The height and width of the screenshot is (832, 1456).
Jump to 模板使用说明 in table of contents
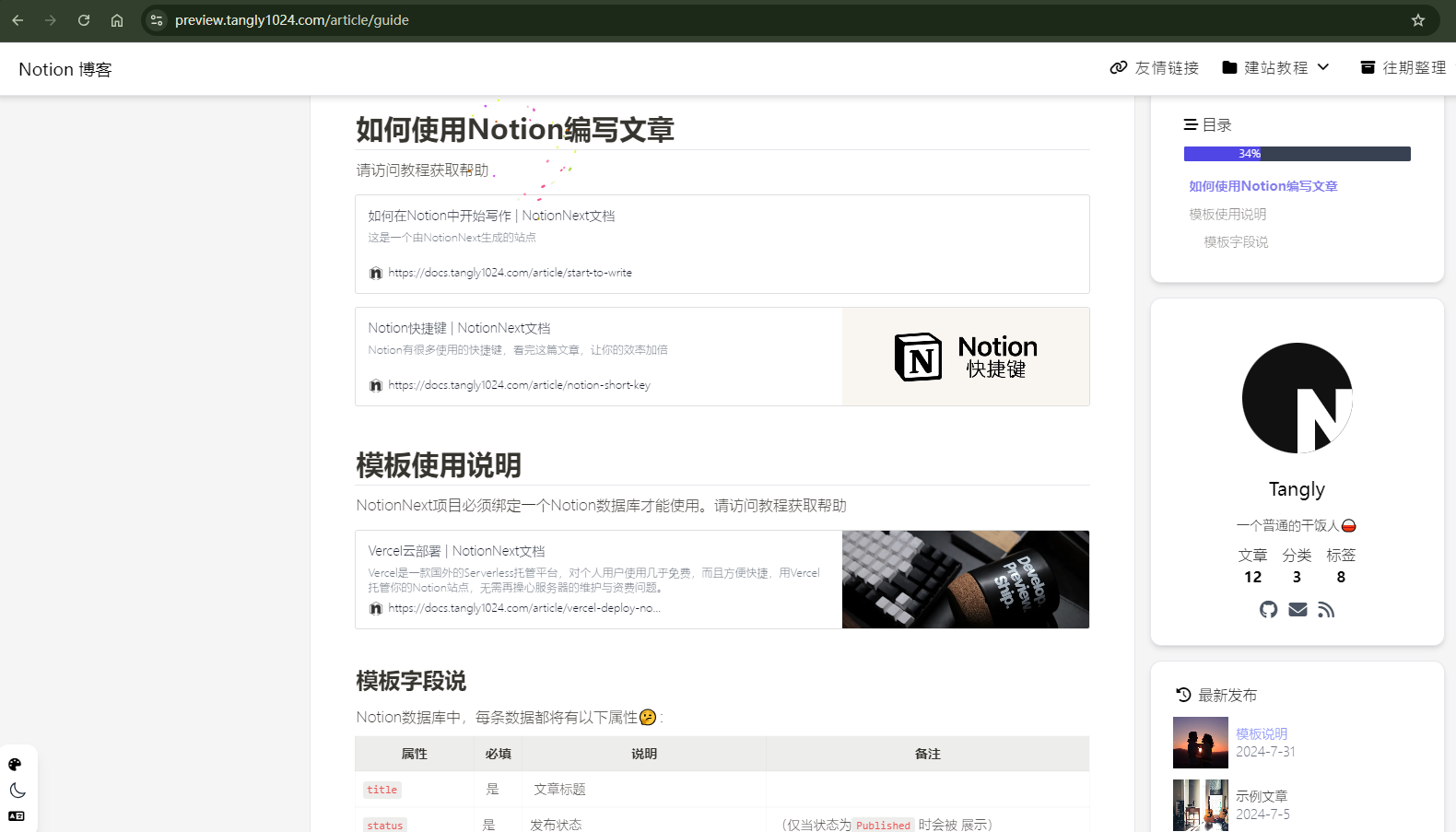click(1227, 214)
